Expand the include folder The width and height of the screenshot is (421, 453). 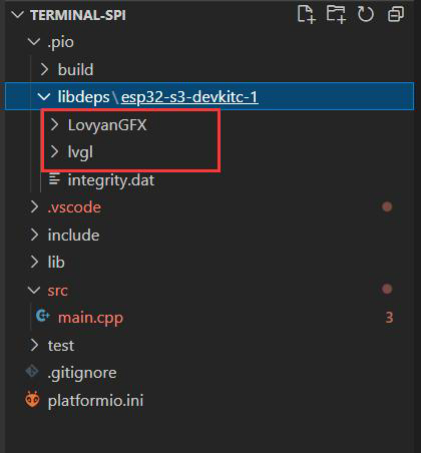pyautogui.click(x=64, y=235)
